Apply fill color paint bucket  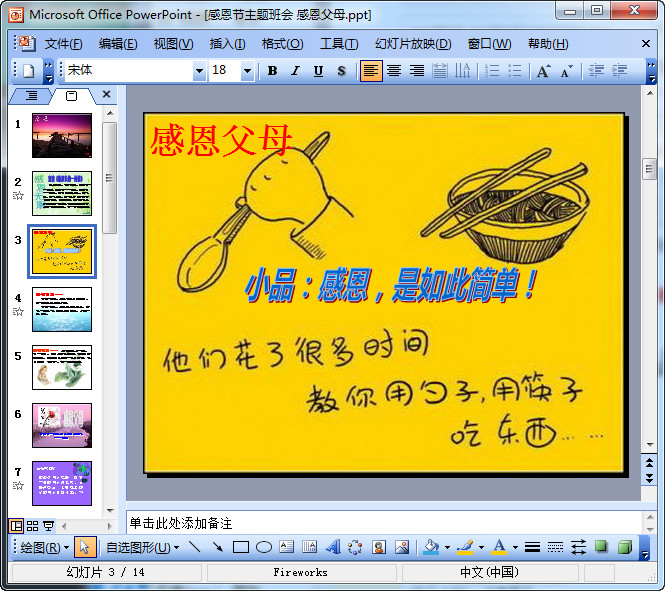[x=432, y=547]
